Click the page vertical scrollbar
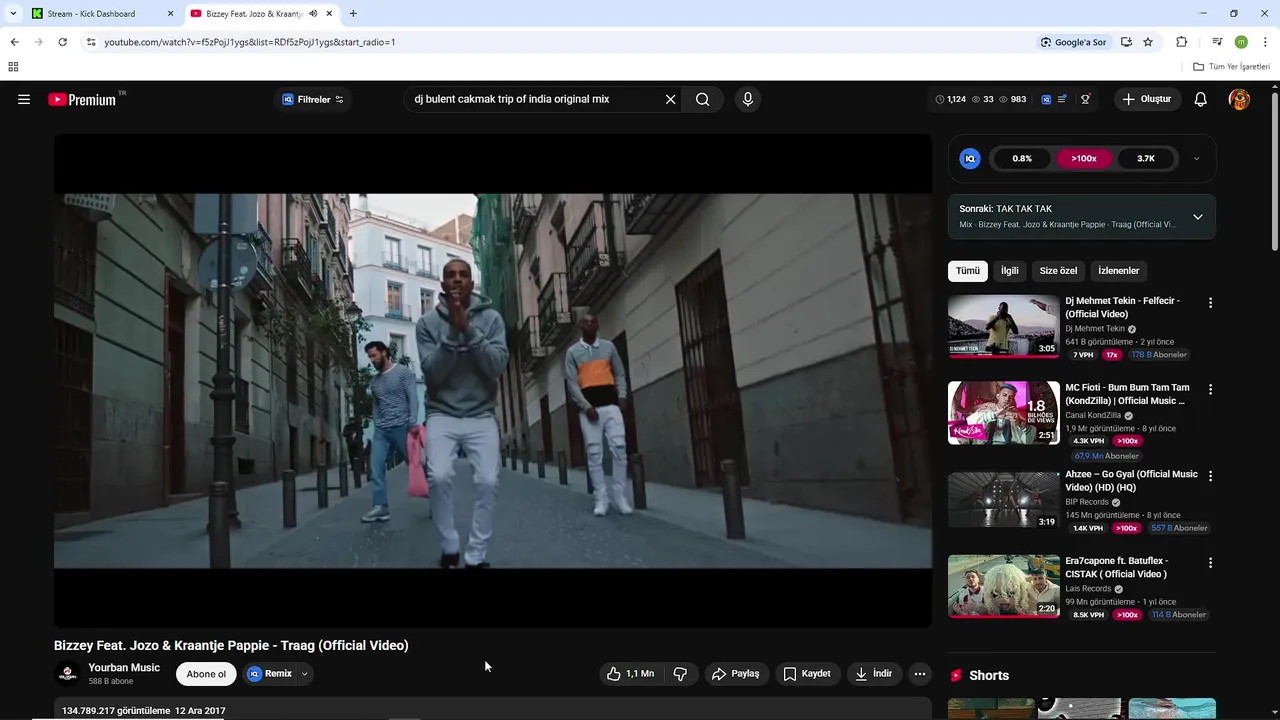This screenshot has height=720, width=1280. tap(1274, 170)
